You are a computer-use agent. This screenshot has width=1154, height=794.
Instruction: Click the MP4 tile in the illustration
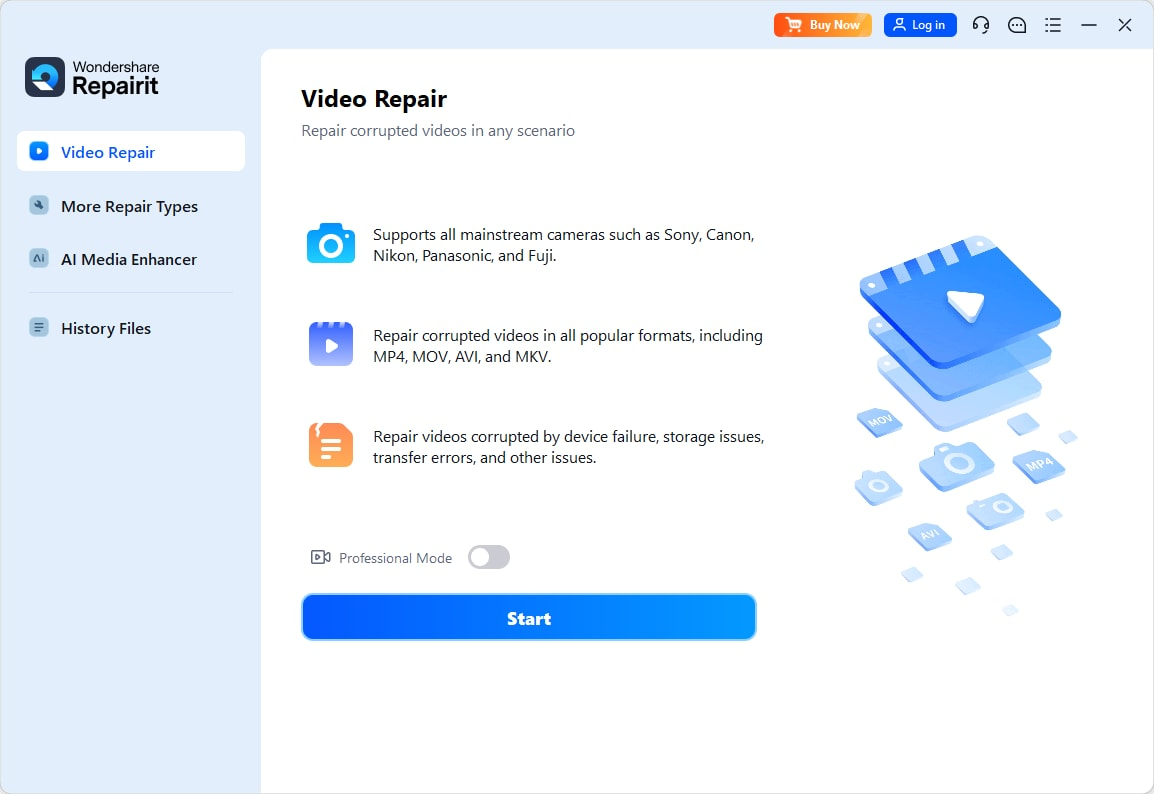click(x=1038, y=465)
